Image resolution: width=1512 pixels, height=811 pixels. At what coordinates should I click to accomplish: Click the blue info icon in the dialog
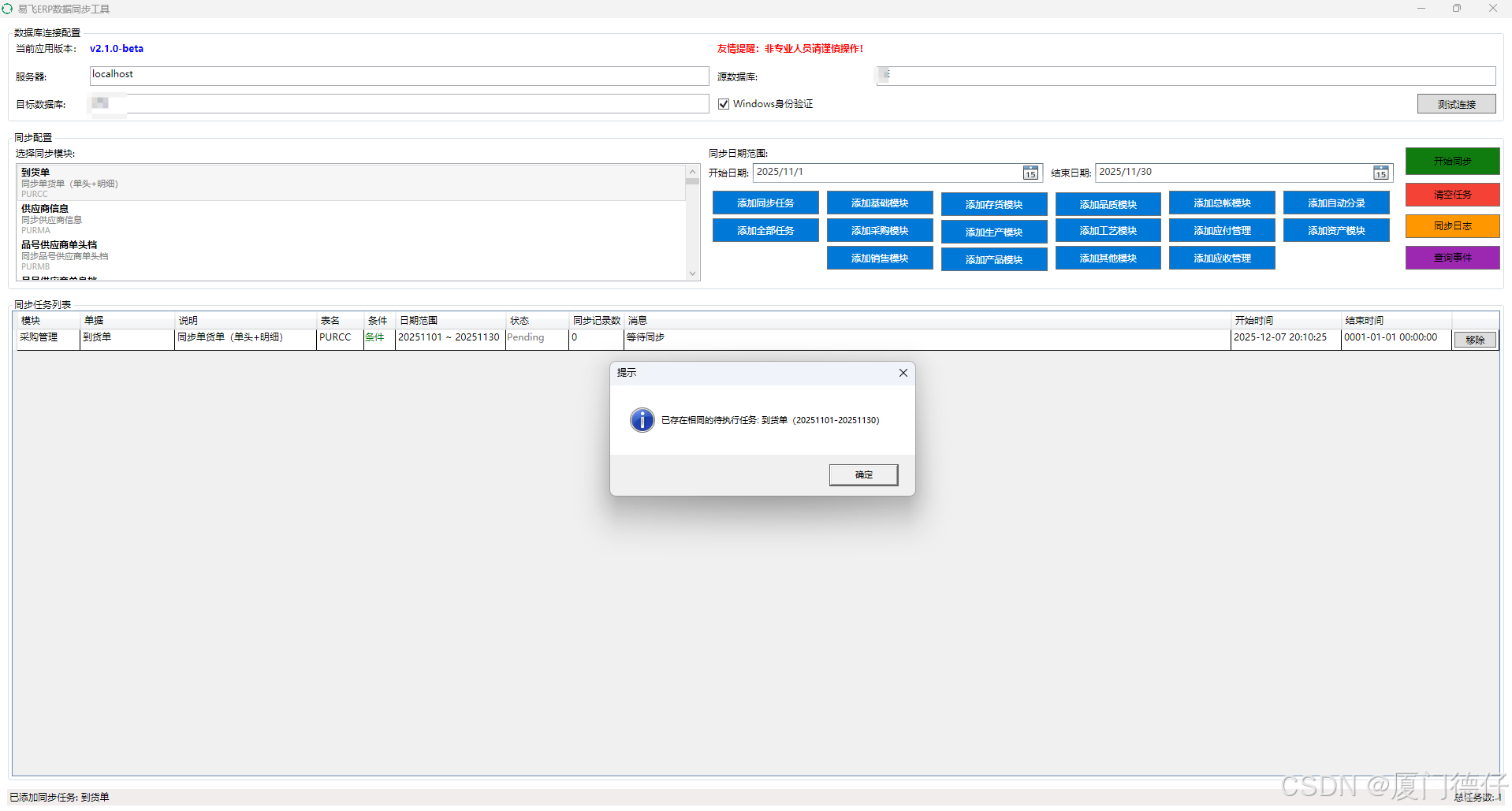pyautogui.click(x=642, y=420)
